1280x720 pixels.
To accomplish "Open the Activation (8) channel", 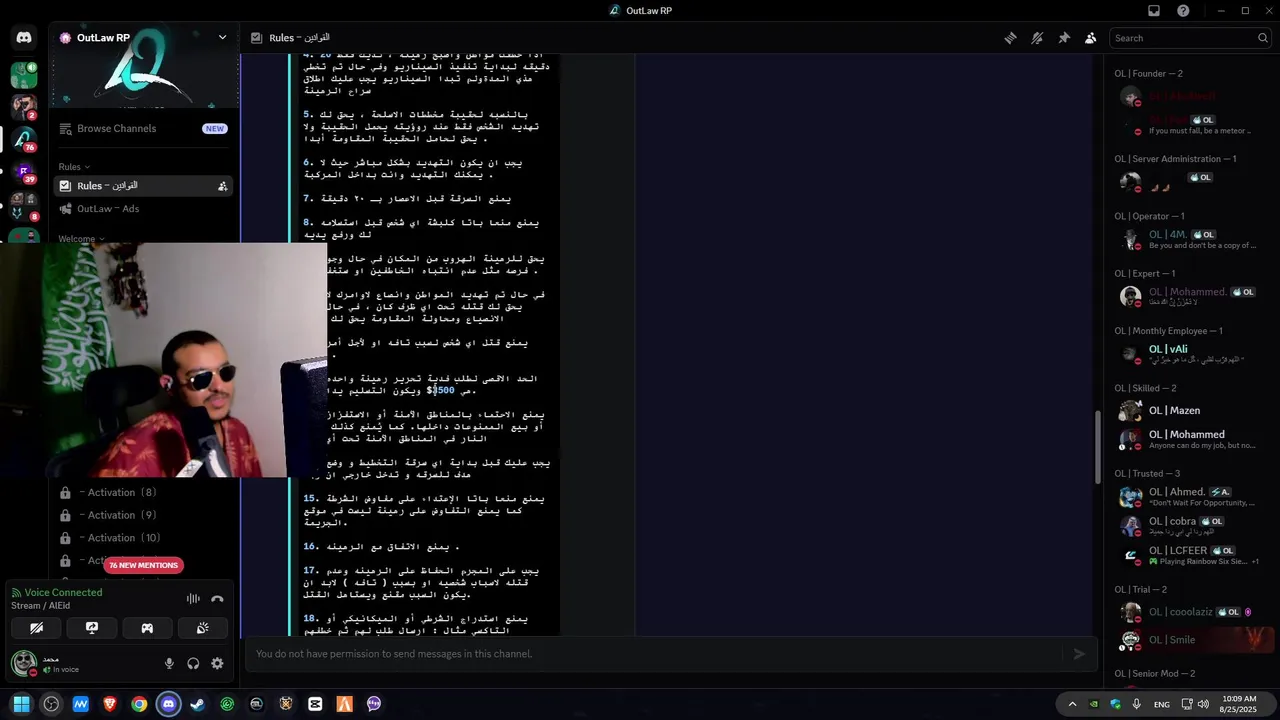I will point(144,492).
